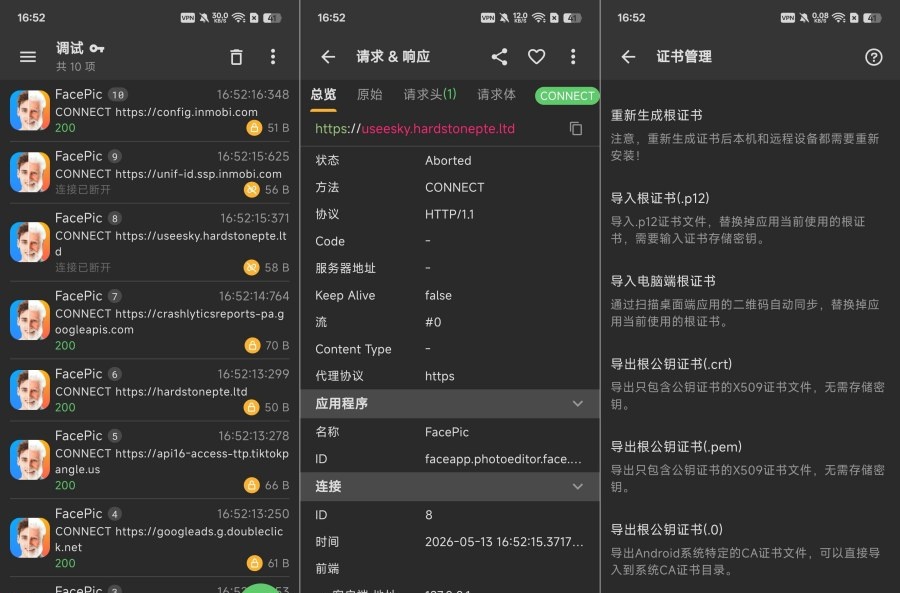Tap key icon next to 调试 title

97,48
